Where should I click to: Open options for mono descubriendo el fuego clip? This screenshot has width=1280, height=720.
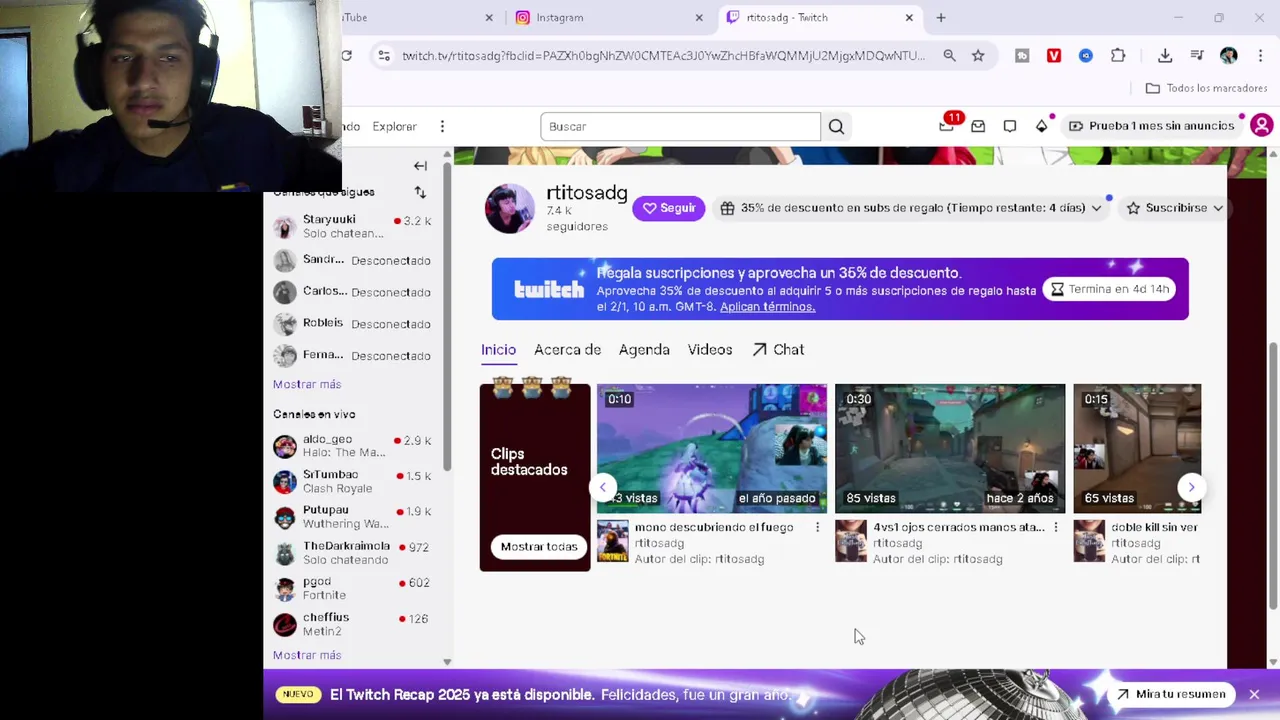[x=817, y=528]
